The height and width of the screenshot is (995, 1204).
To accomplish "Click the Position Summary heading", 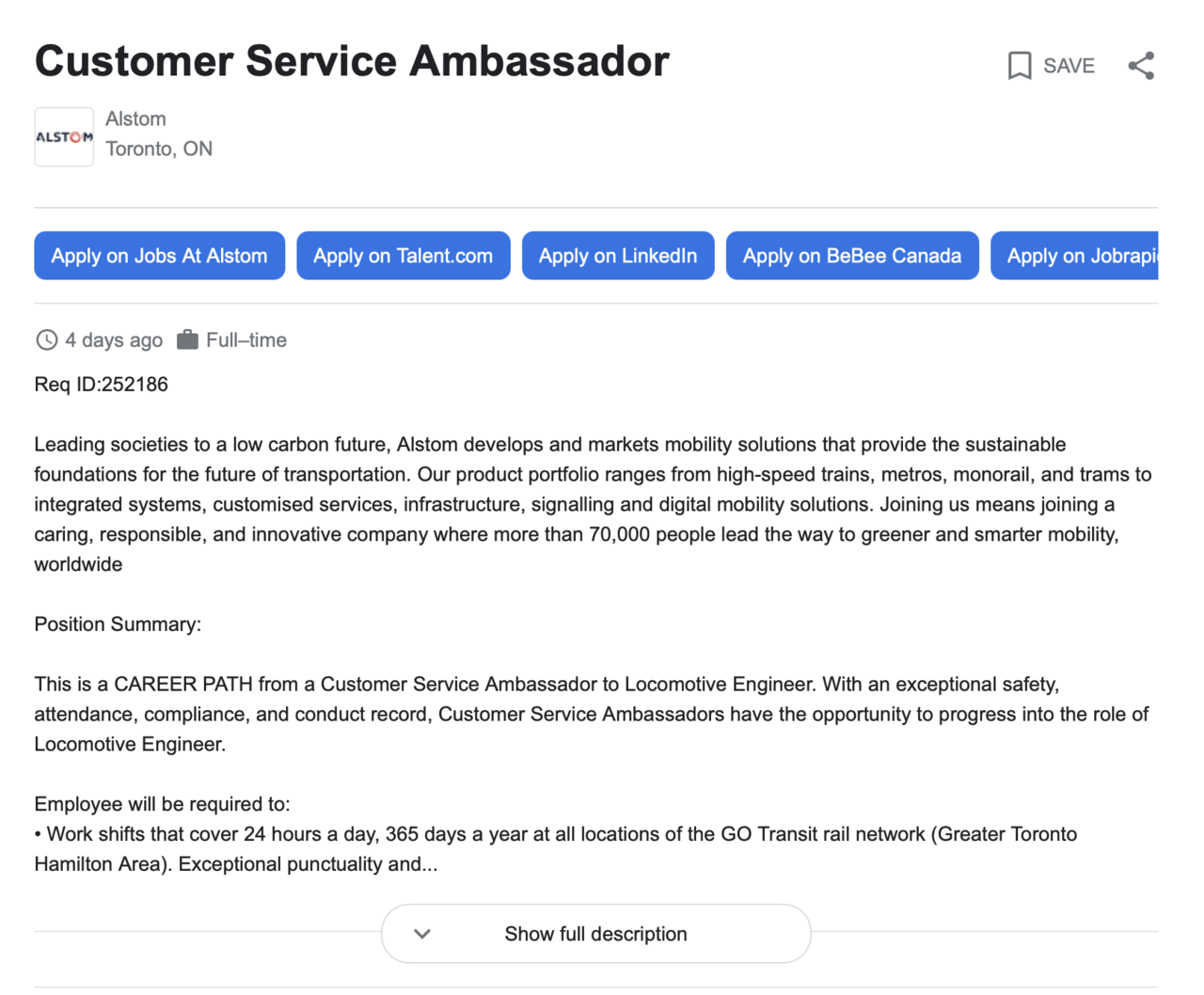I will tap(118, 624).
